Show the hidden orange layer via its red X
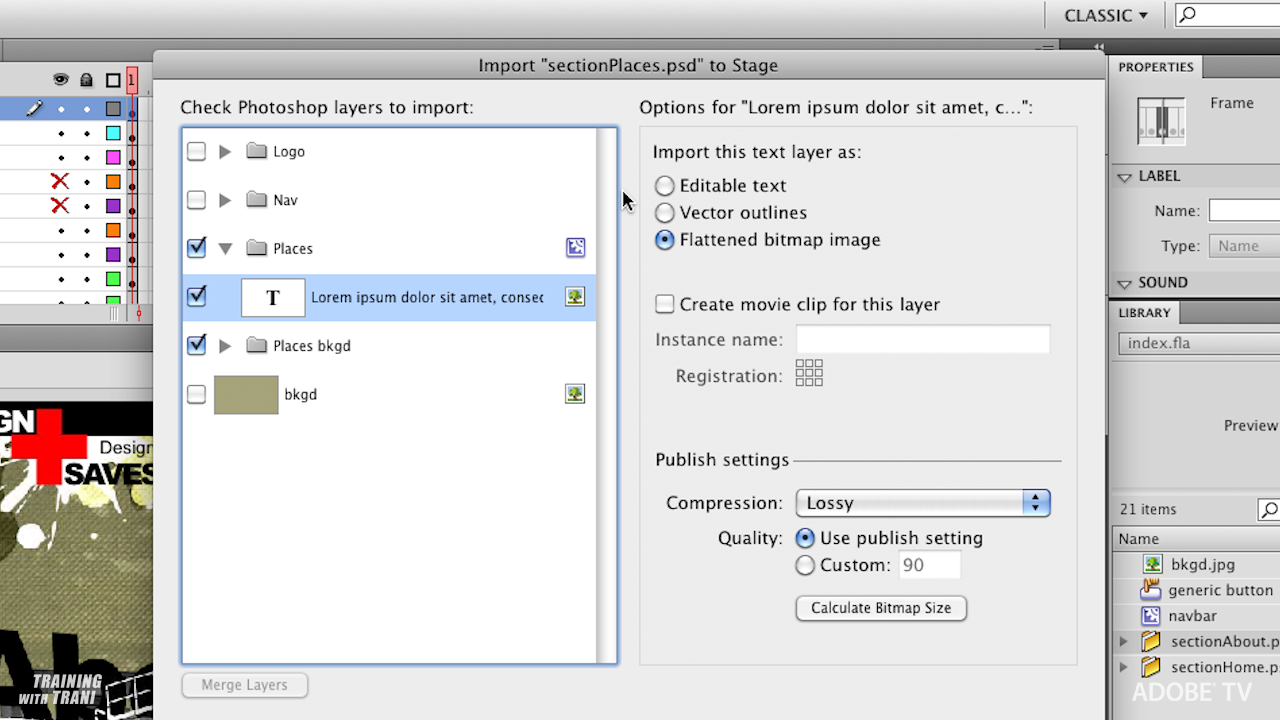Image resolution: width=1280 pixels, height=720 pixels. 60,181
